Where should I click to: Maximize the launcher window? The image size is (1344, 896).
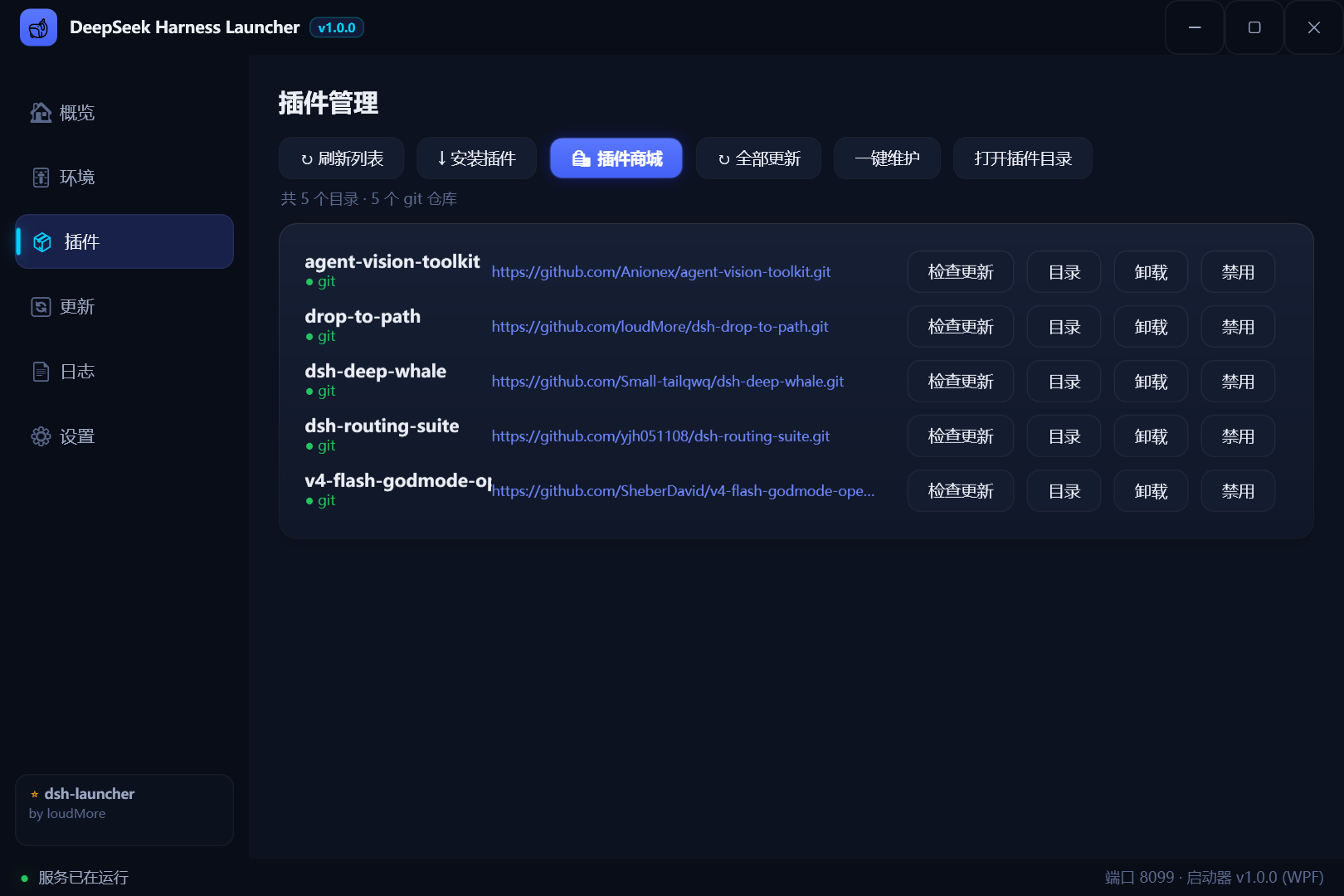(x=1254, y=27)
